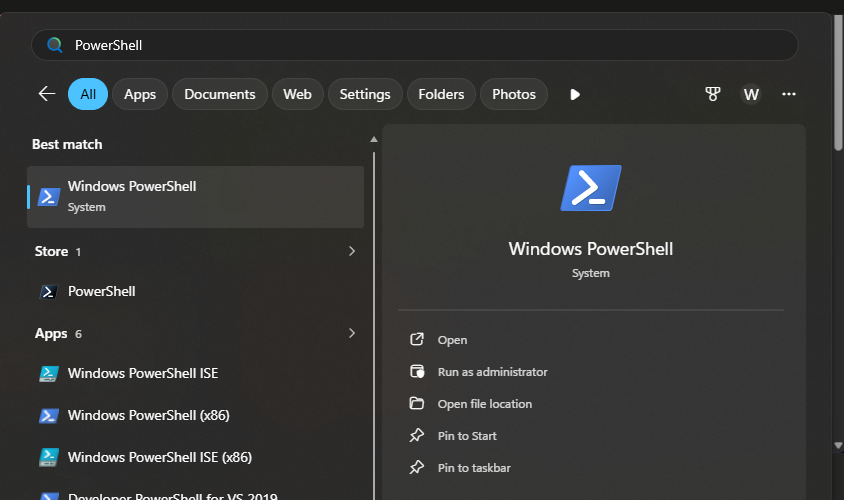Expand the Store results section

351,251
